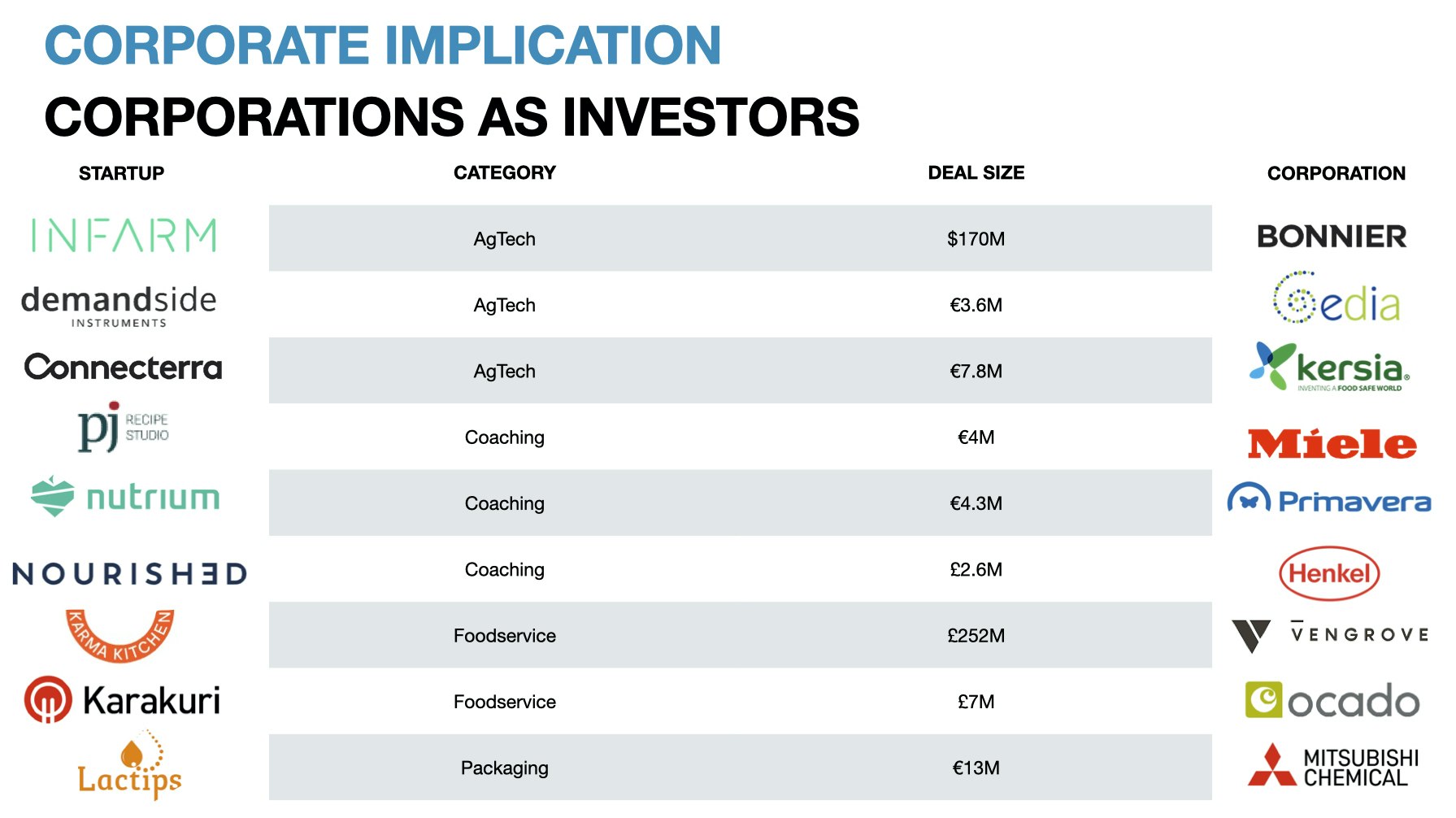Click the CORPORATE IMPLICATION blue title

point(382,45)
